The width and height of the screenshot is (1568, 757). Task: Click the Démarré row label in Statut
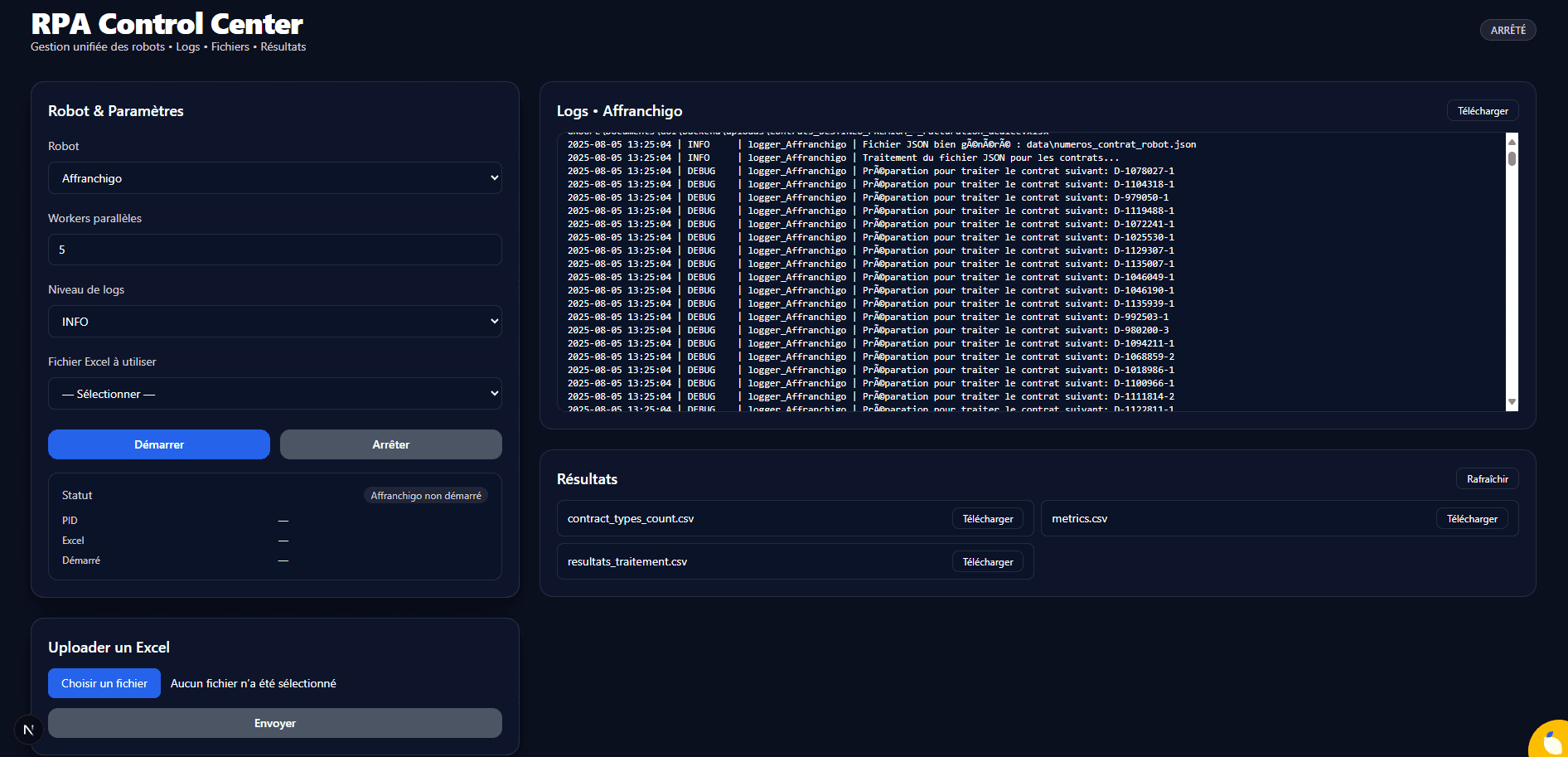(x=81, y=560)
